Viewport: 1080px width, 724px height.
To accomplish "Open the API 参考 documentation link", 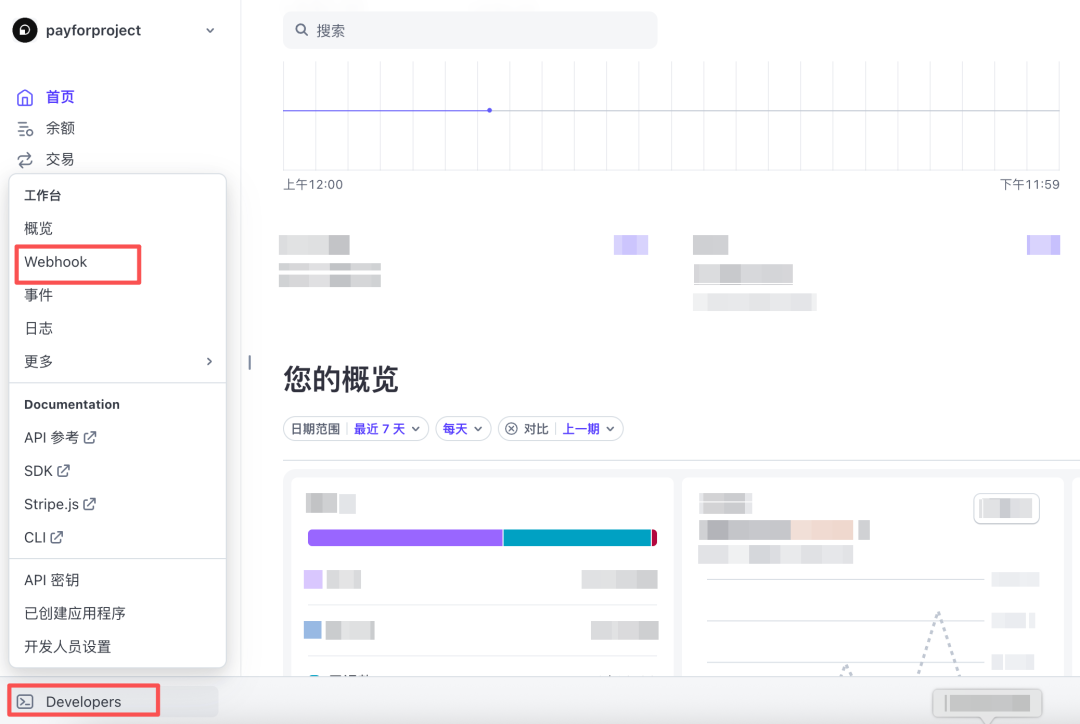I will 48,437.
